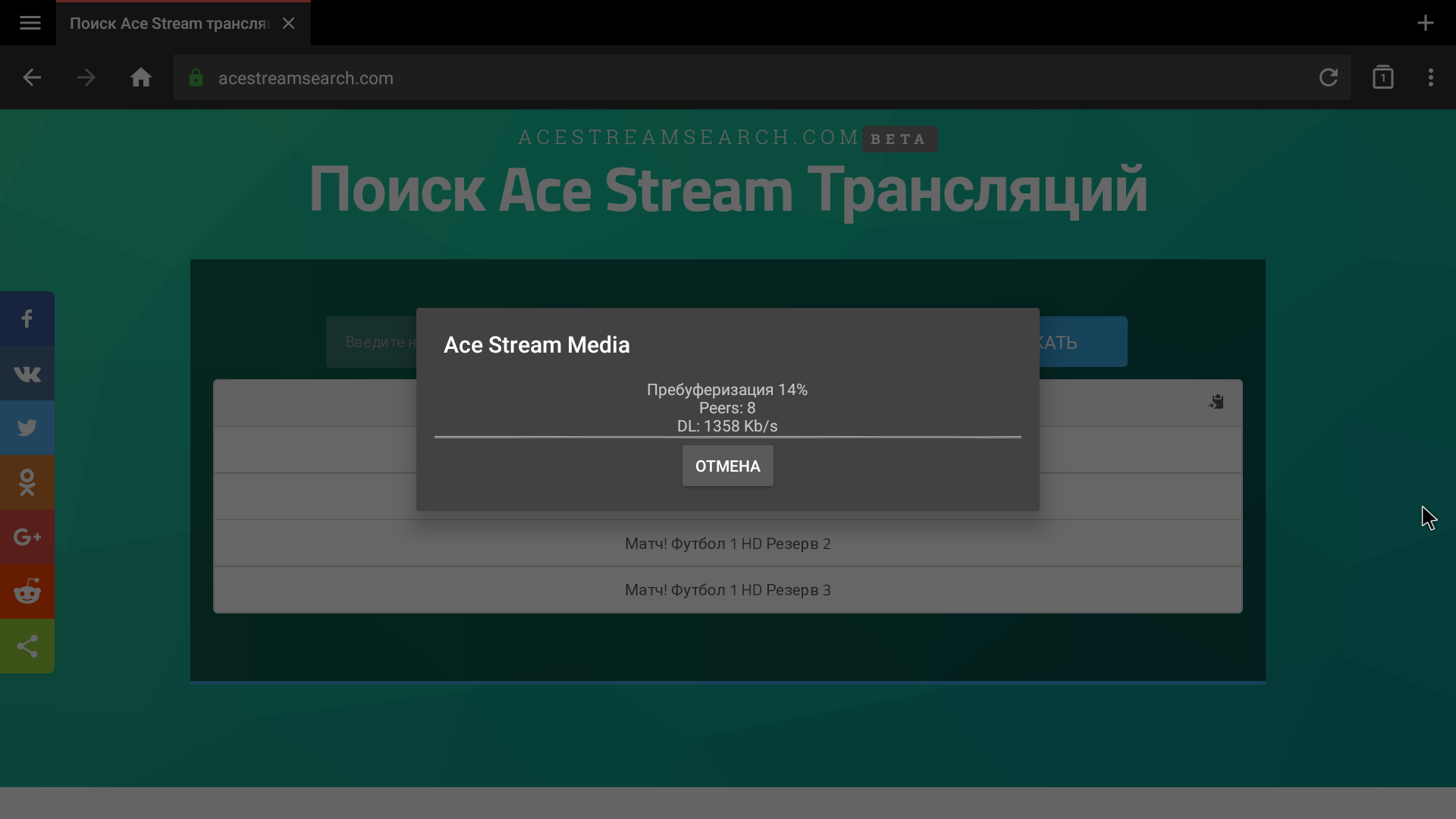Open the tab switcher counter
This screenshot has height=819, width=1456.
tap(1383, 77)
